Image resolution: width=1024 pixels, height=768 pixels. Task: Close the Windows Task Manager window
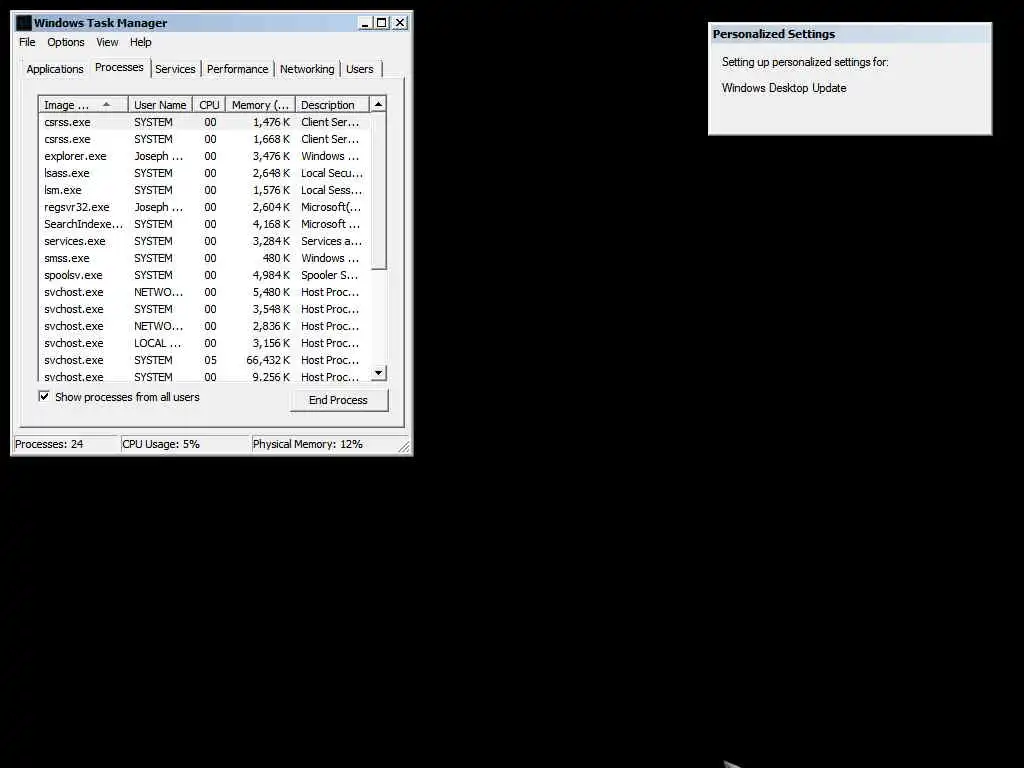(400, 23)
